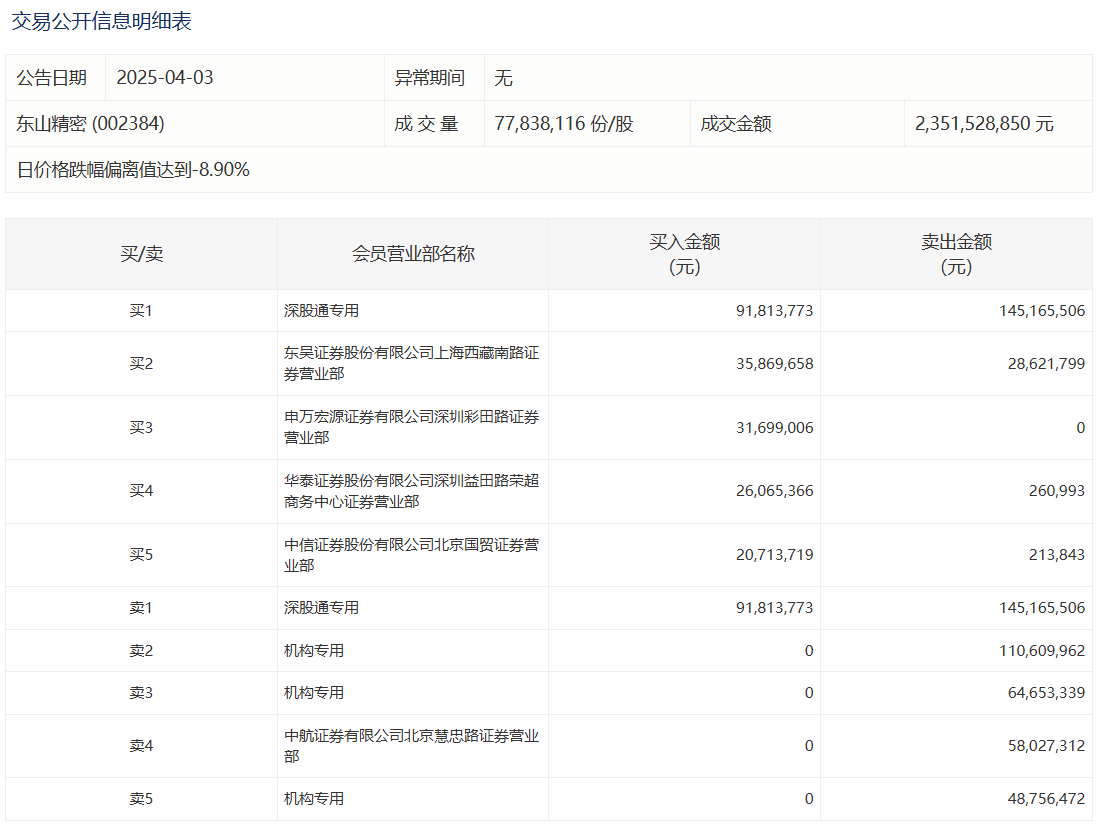1105x832 pixels.
Task: Open 中航证券北京慧忠路 branch entry
Action: tap(411, 746)
